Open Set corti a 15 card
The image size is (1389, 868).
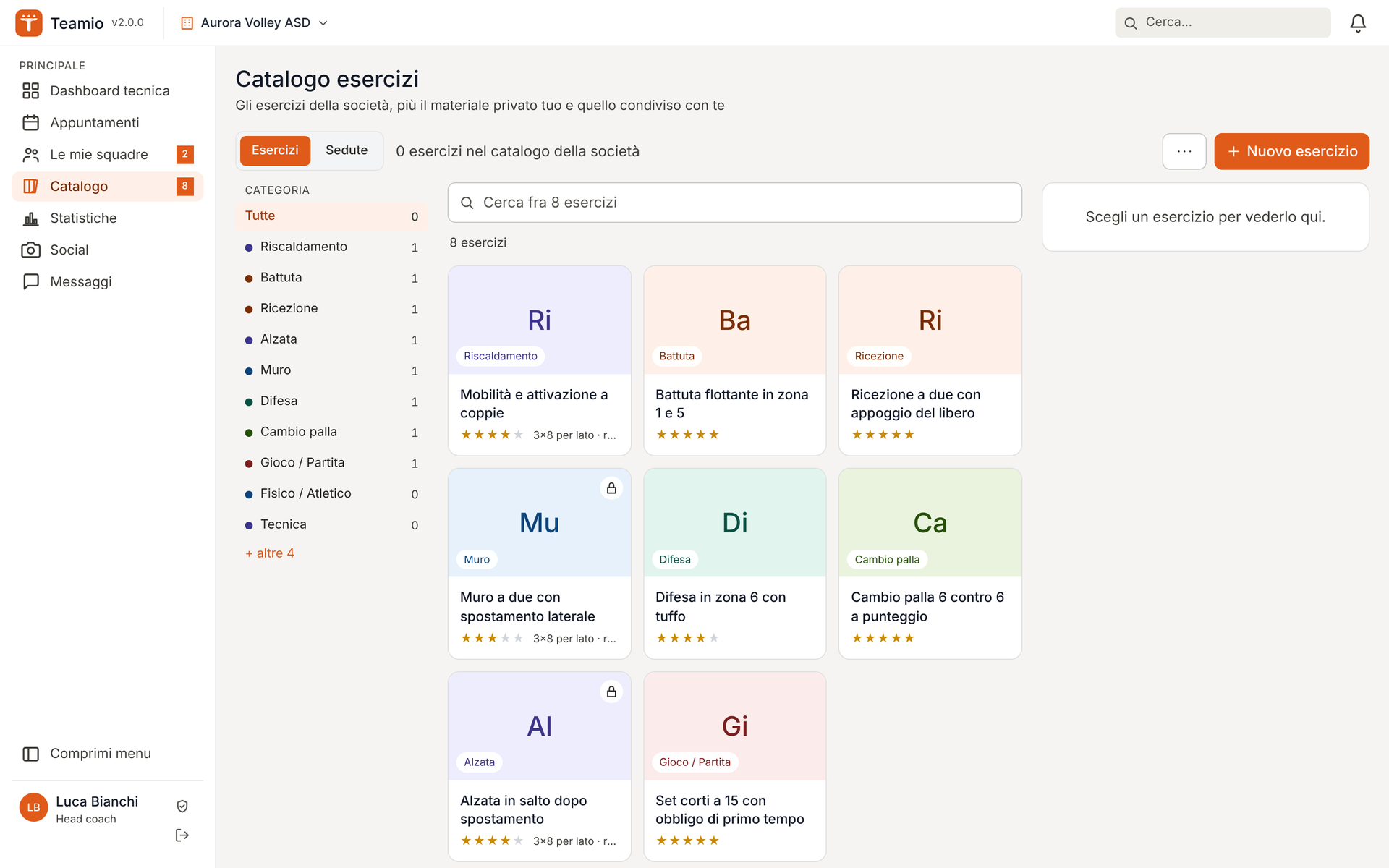(x=735, y=767)
